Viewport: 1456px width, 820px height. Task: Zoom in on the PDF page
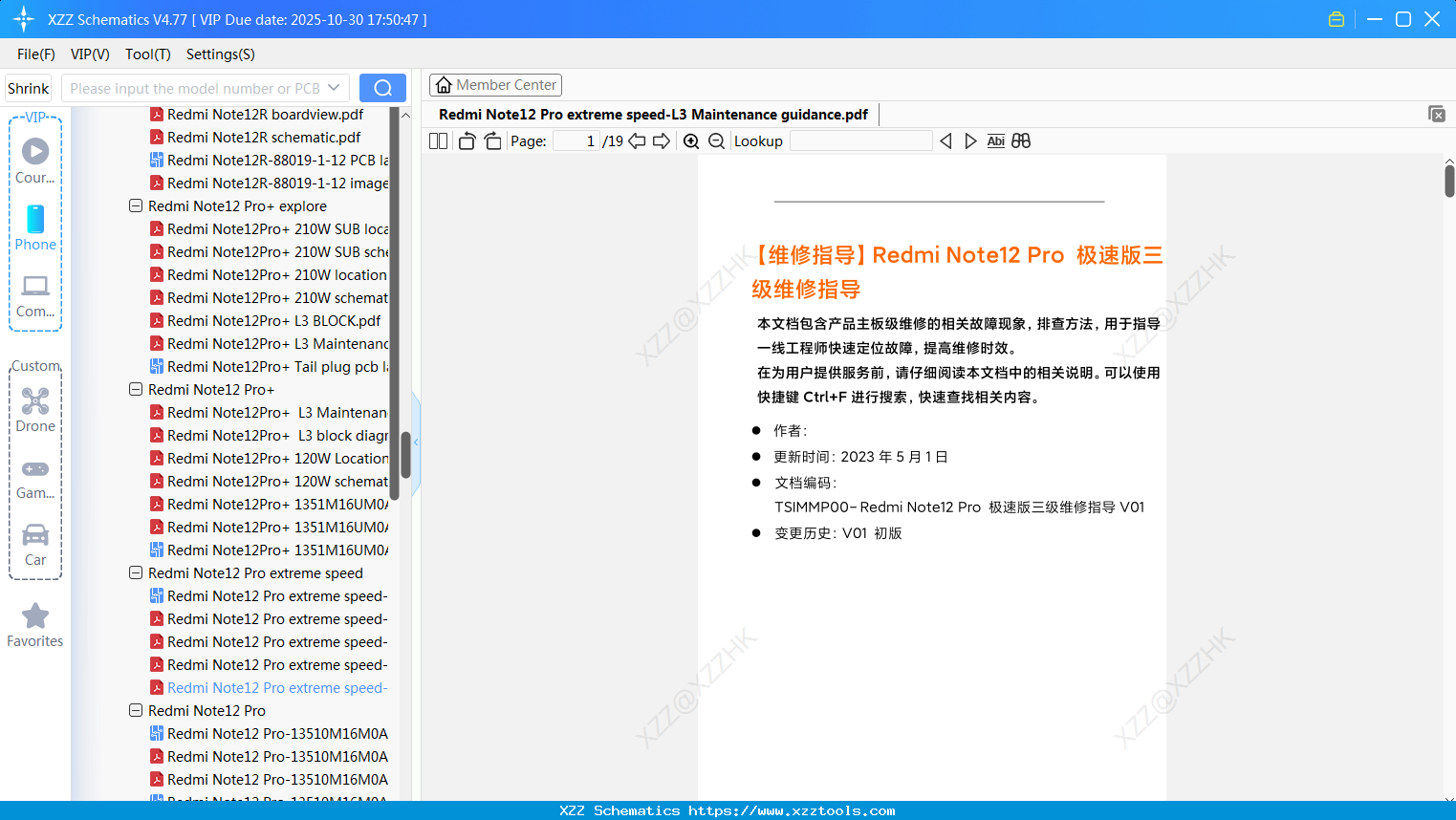coord(691,140)
